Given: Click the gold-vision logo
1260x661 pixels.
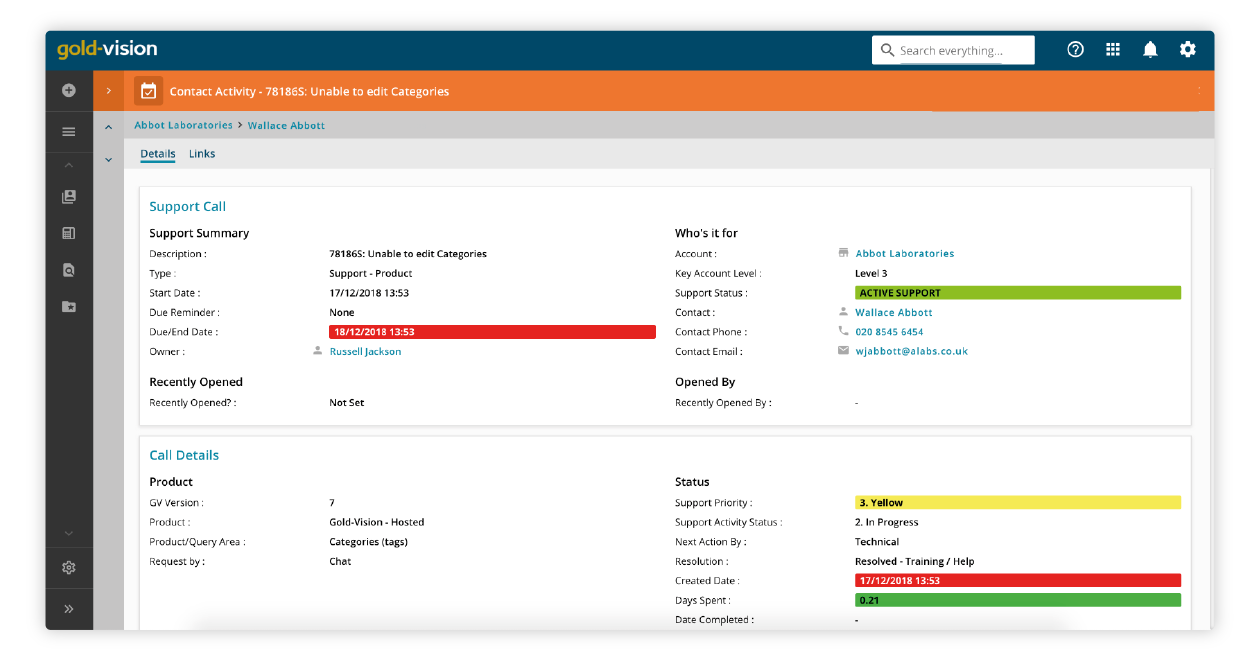Looking at the screenshot, I should [107, 49].
